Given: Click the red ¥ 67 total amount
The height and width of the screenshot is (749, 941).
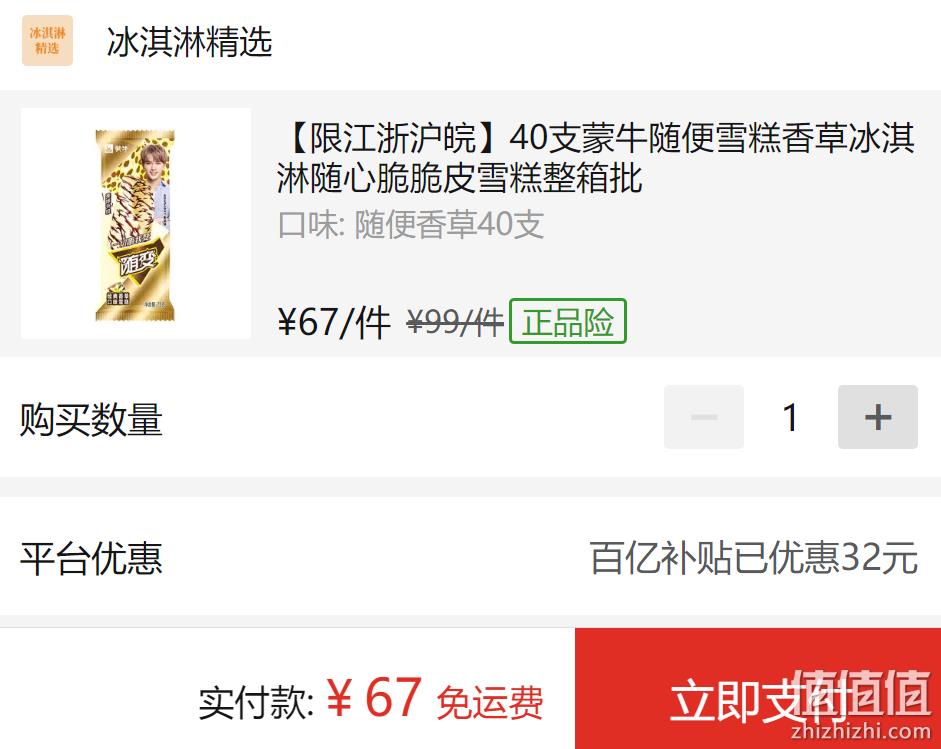Looking at the screenshot, I should (x=374, y=697).
